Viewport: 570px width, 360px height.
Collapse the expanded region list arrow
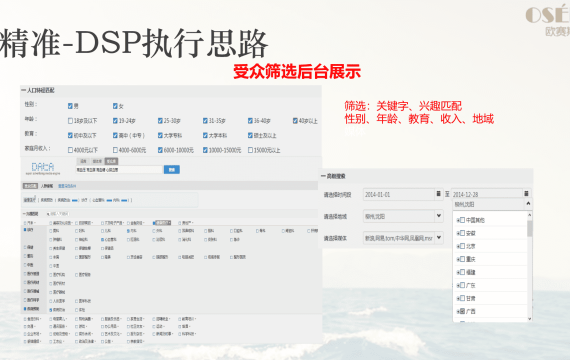[529, 204]
